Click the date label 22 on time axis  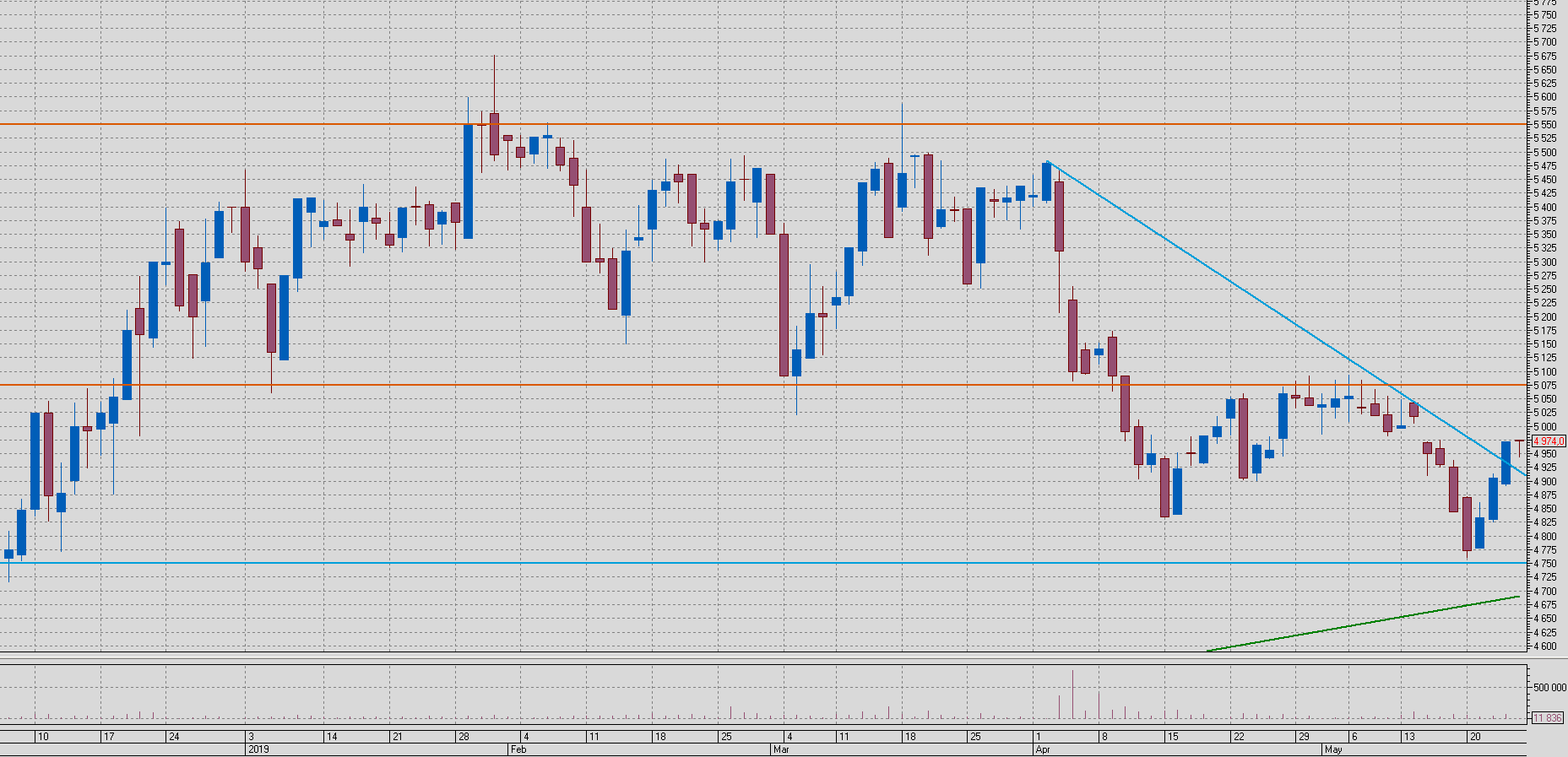pyautogui.click(x=1239, y=737)
